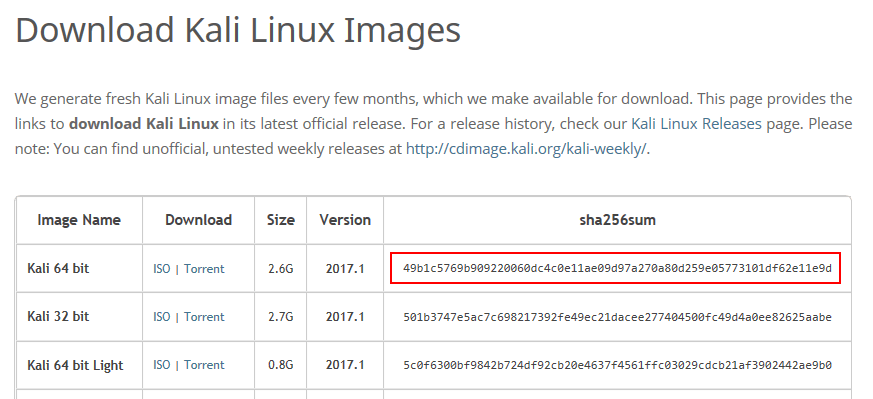Select the highlighted Kali 64 bit sha256sum
Viewport: 873px width, 399px height.
tap(617, 269)
